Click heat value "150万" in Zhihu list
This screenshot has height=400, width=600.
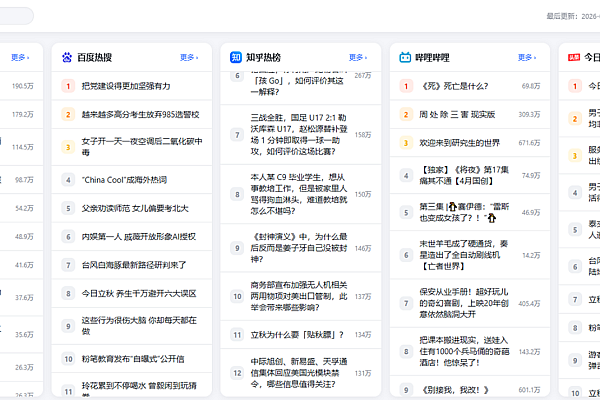(x=363, y=194)
